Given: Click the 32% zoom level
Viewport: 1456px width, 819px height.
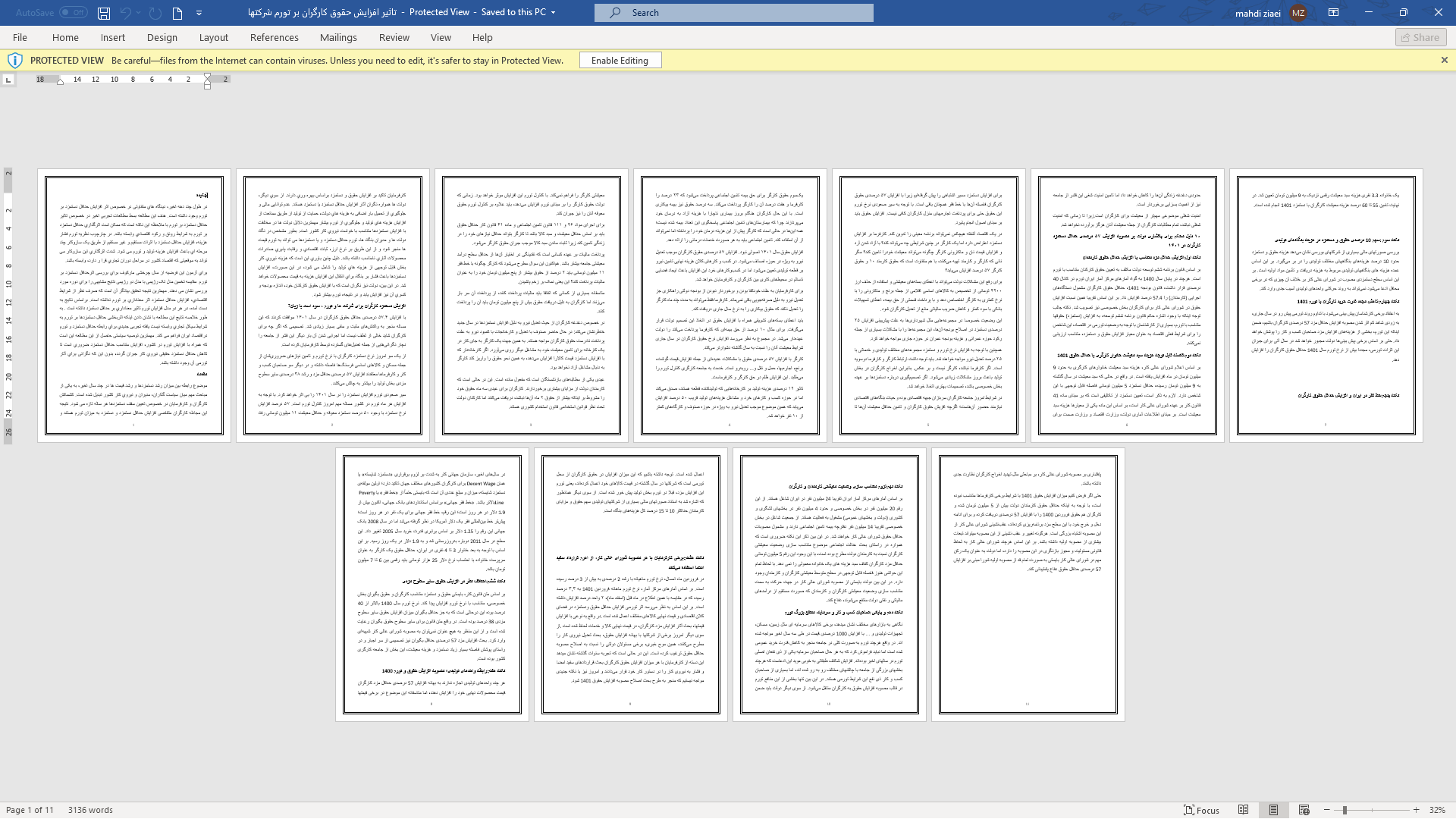Looking at the screenshot, I should click(x=1437, y=810).
